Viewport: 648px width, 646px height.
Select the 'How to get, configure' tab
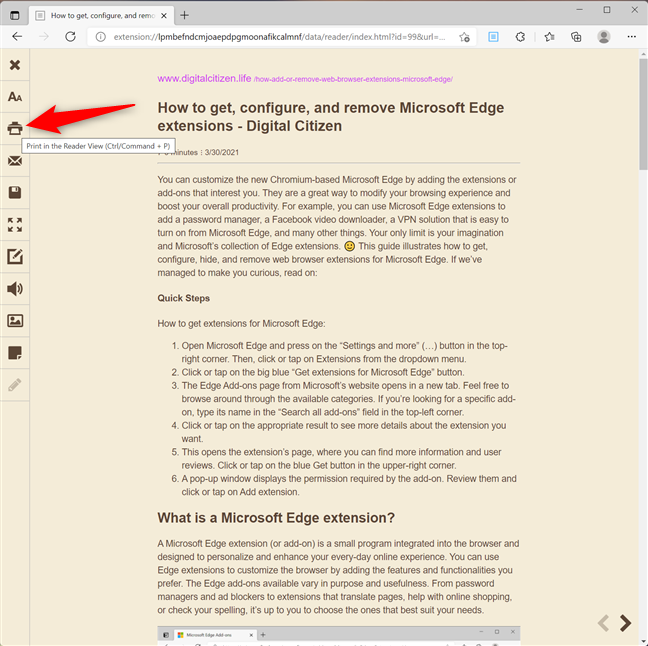click(x=102, y=16)
